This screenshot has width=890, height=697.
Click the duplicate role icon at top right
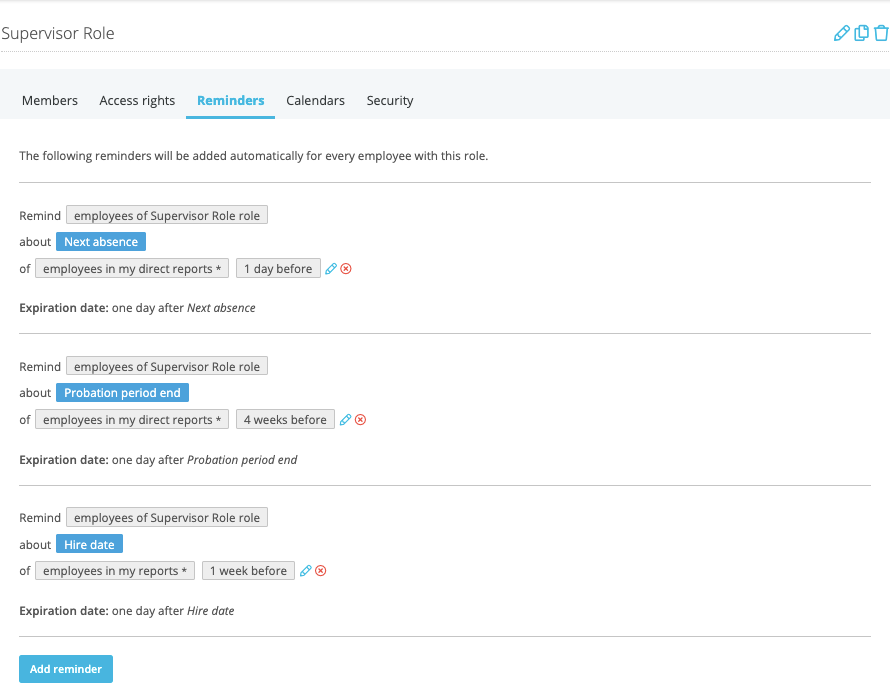click(861, 33)
